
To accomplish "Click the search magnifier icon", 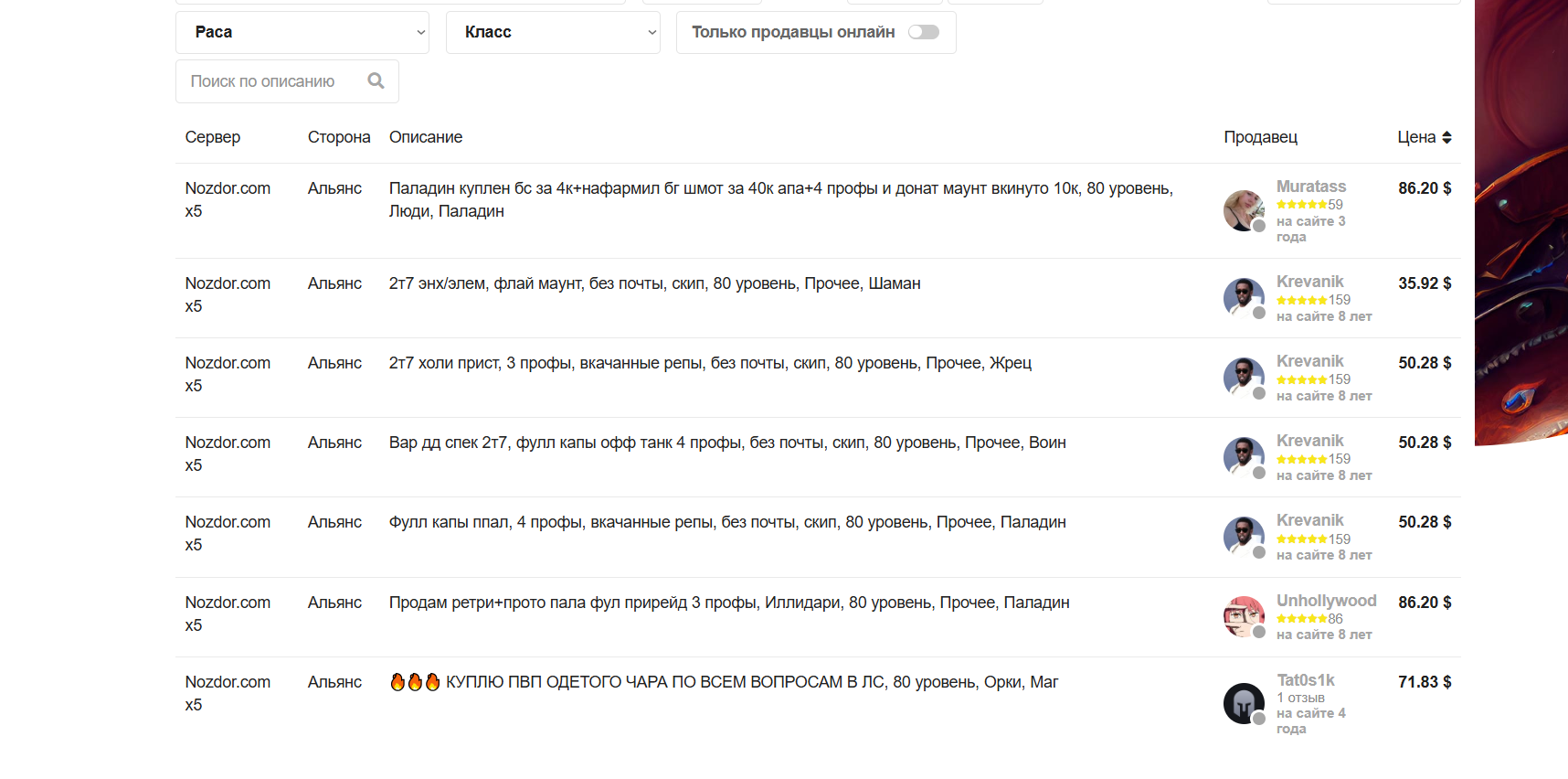I will [x=376, y=80].
